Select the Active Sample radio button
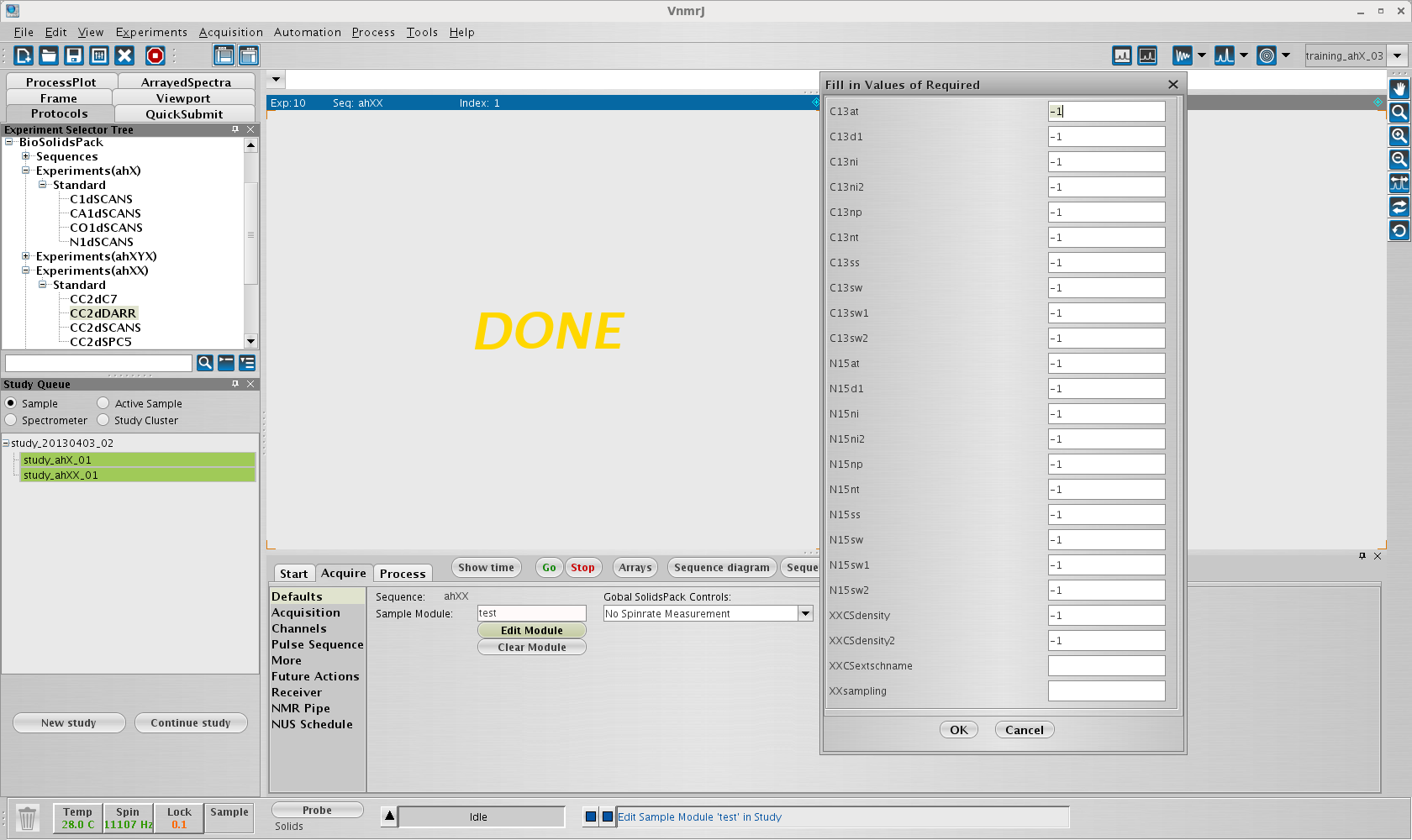The image size is (1412, 840). coord(103,403)
